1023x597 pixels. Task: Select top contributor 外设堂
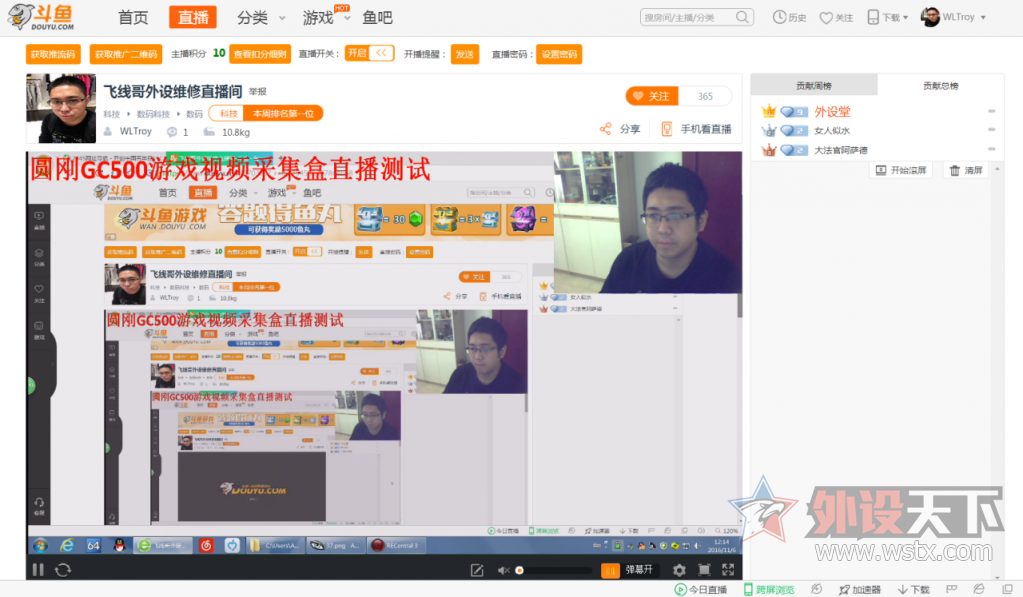[832, 112]
